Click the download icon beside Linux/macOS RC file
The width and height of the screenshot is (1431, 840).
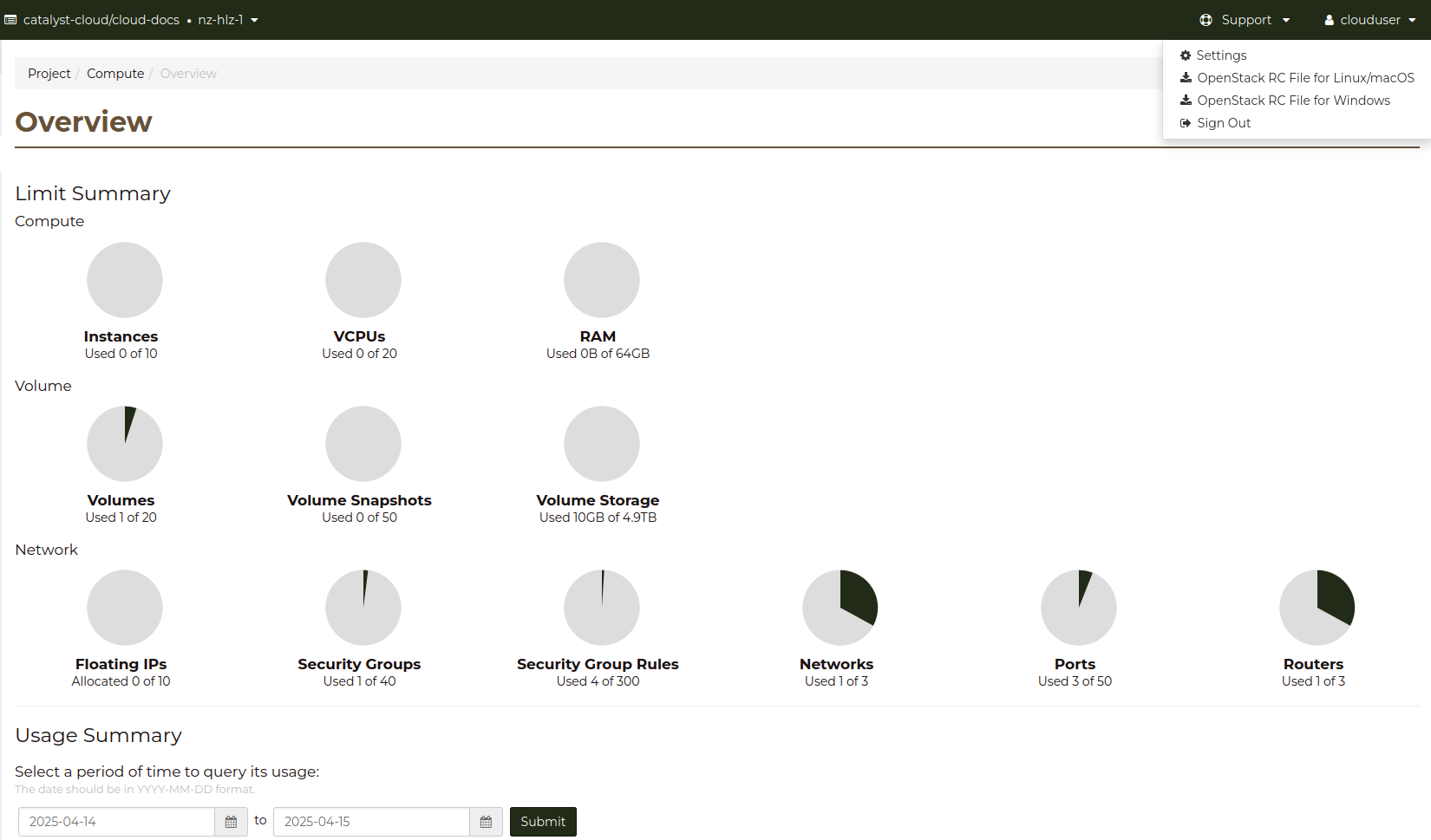1186,77
